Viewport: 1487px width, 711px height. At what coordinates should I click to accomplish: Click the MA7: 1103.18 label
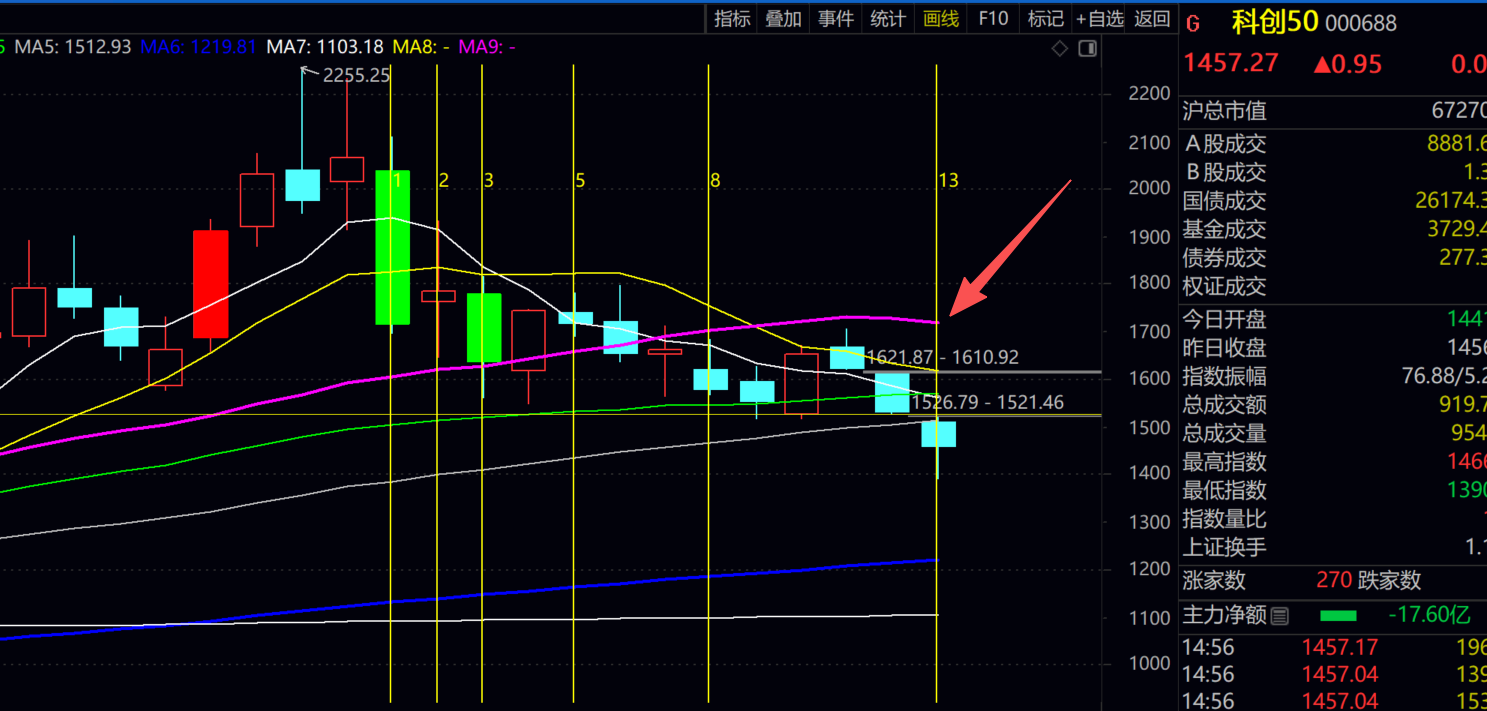pyautogui.click(x=325, y=47)
